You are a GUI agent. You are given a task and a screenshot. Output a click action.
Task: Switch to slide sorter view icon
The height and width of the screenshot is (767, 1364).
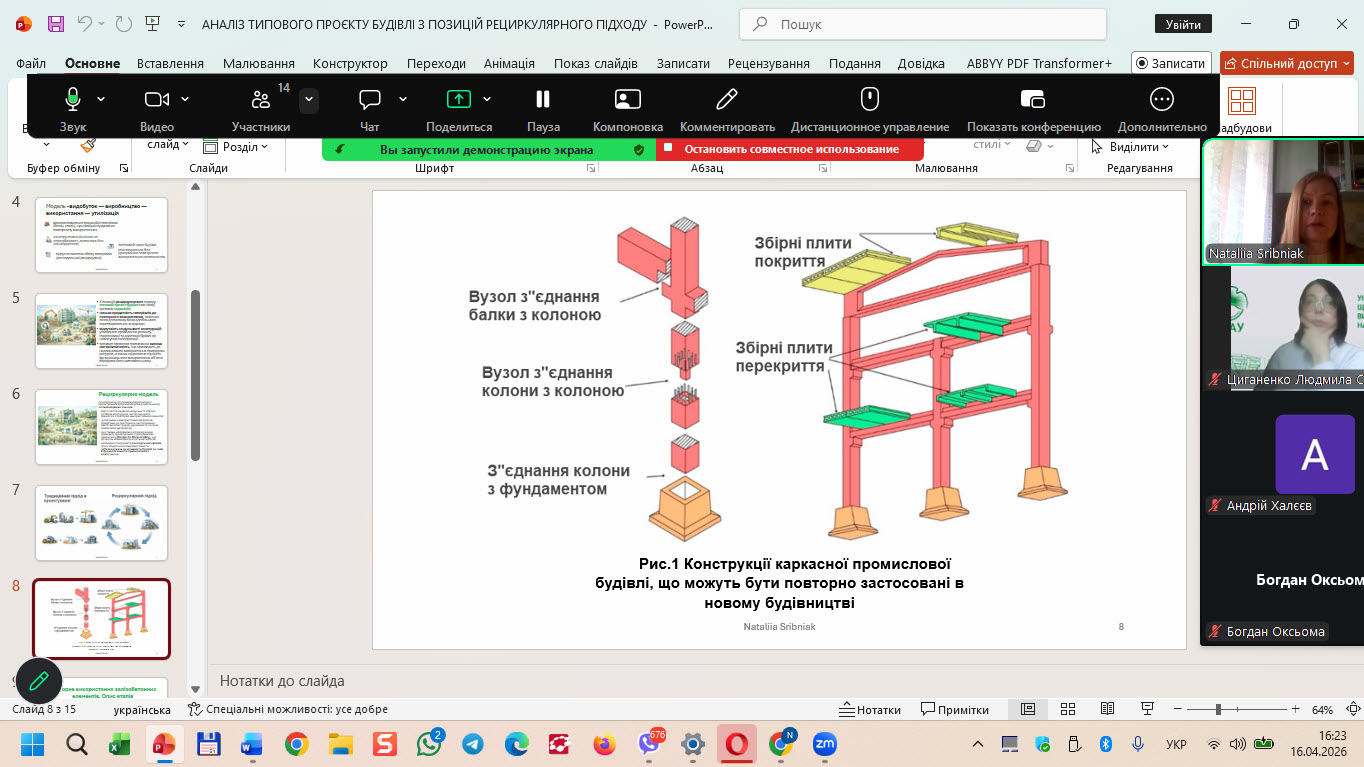click(x=1068, y=709)
